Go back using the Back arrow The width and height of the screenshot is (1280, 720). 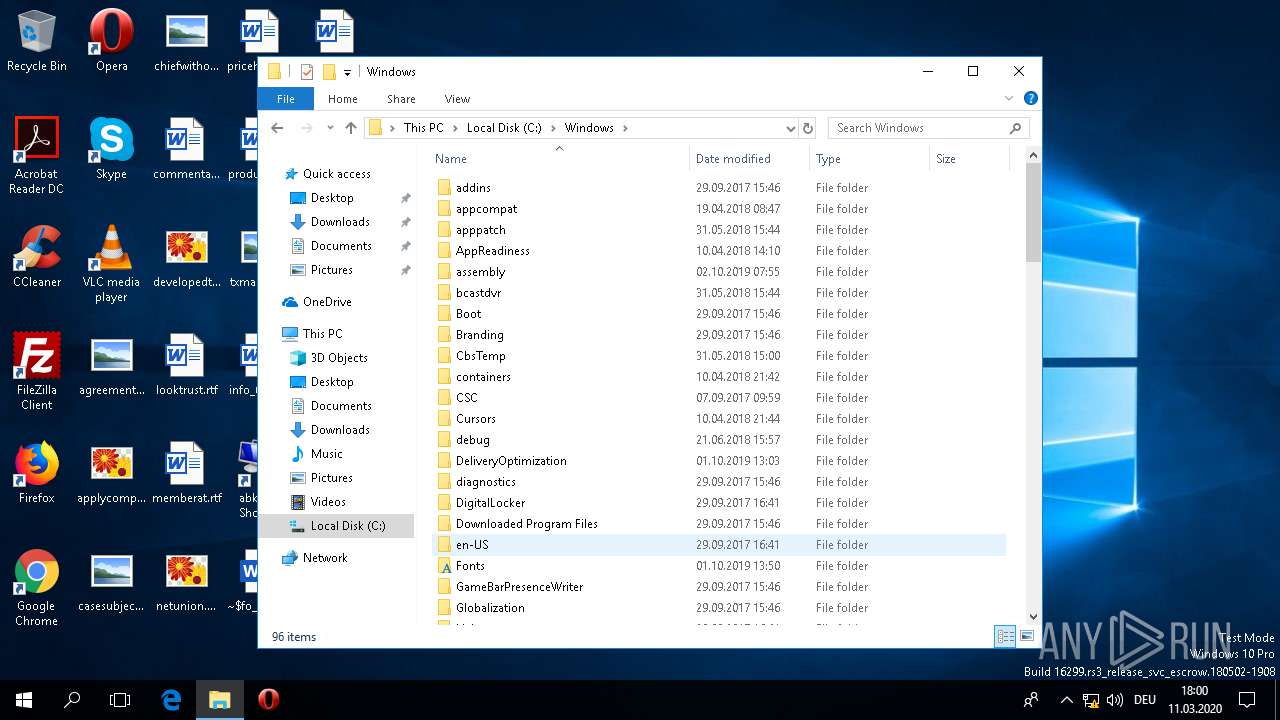pos(278,128)
